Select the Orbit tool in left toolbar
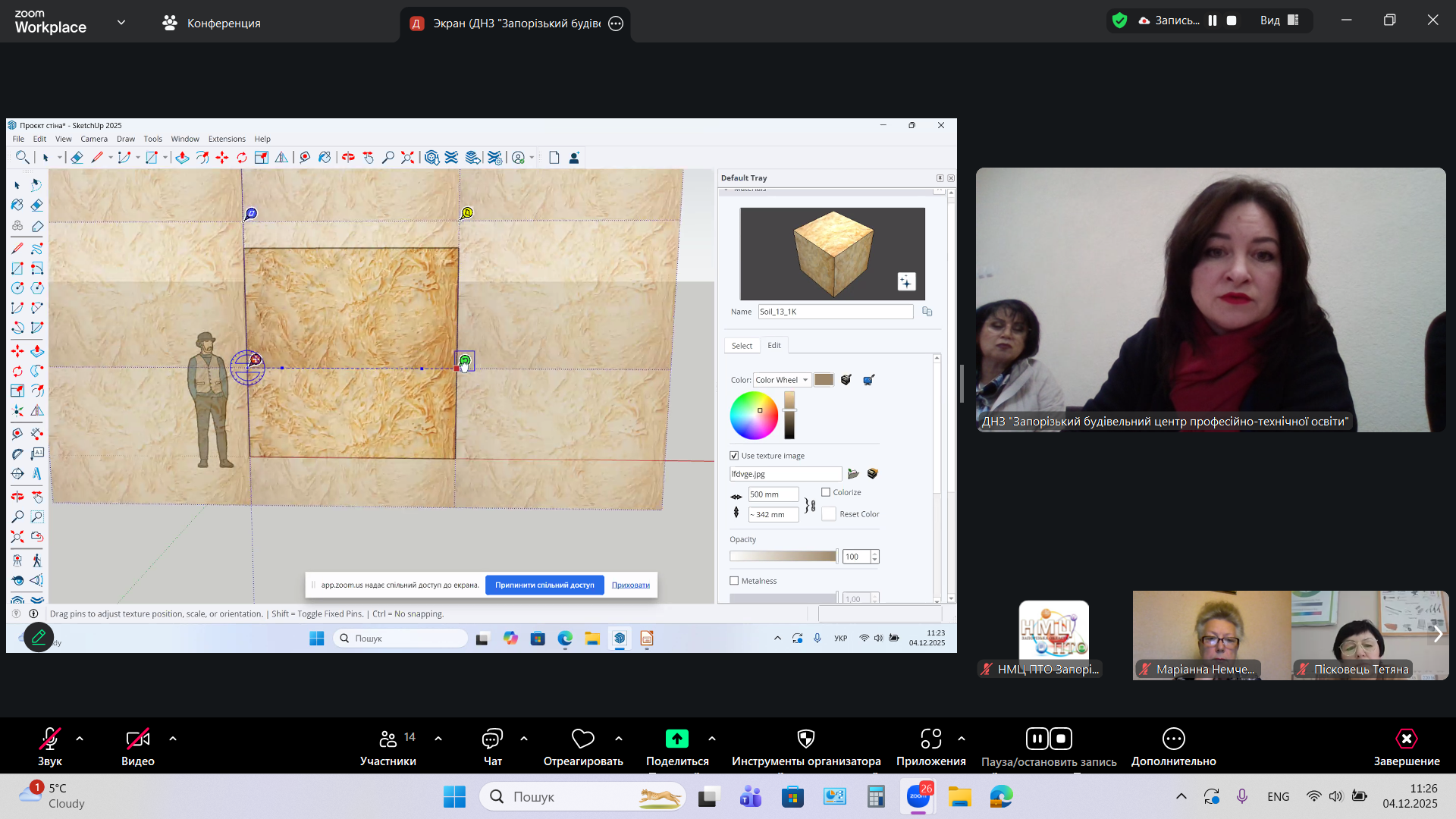 [x=17, y=497]
